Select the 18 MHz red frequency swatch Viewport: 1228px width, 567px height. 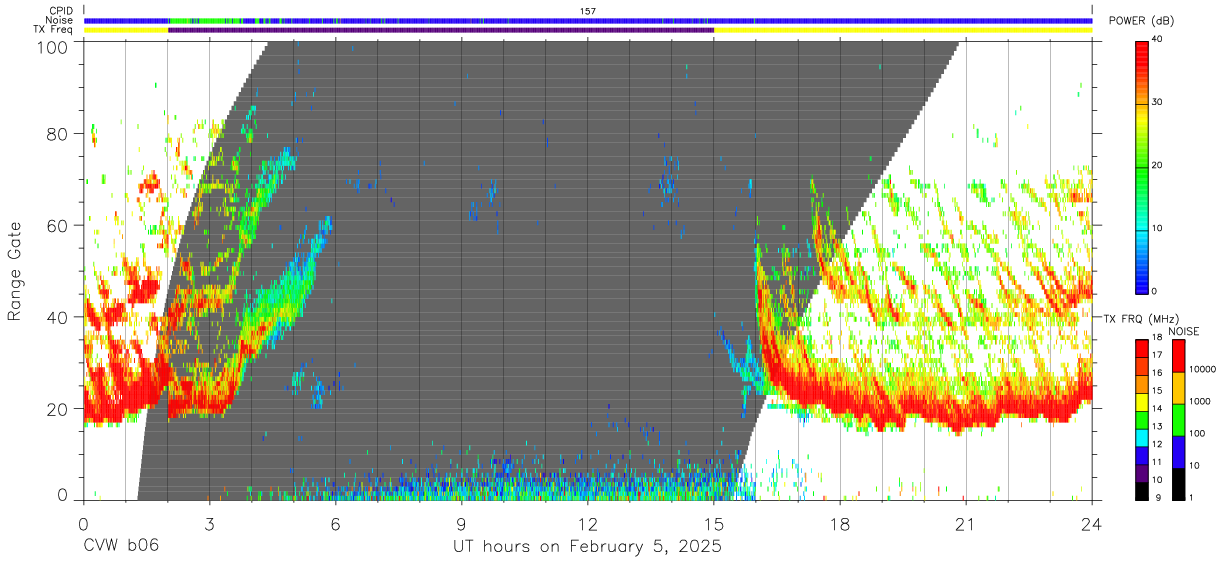[1141, 348]
